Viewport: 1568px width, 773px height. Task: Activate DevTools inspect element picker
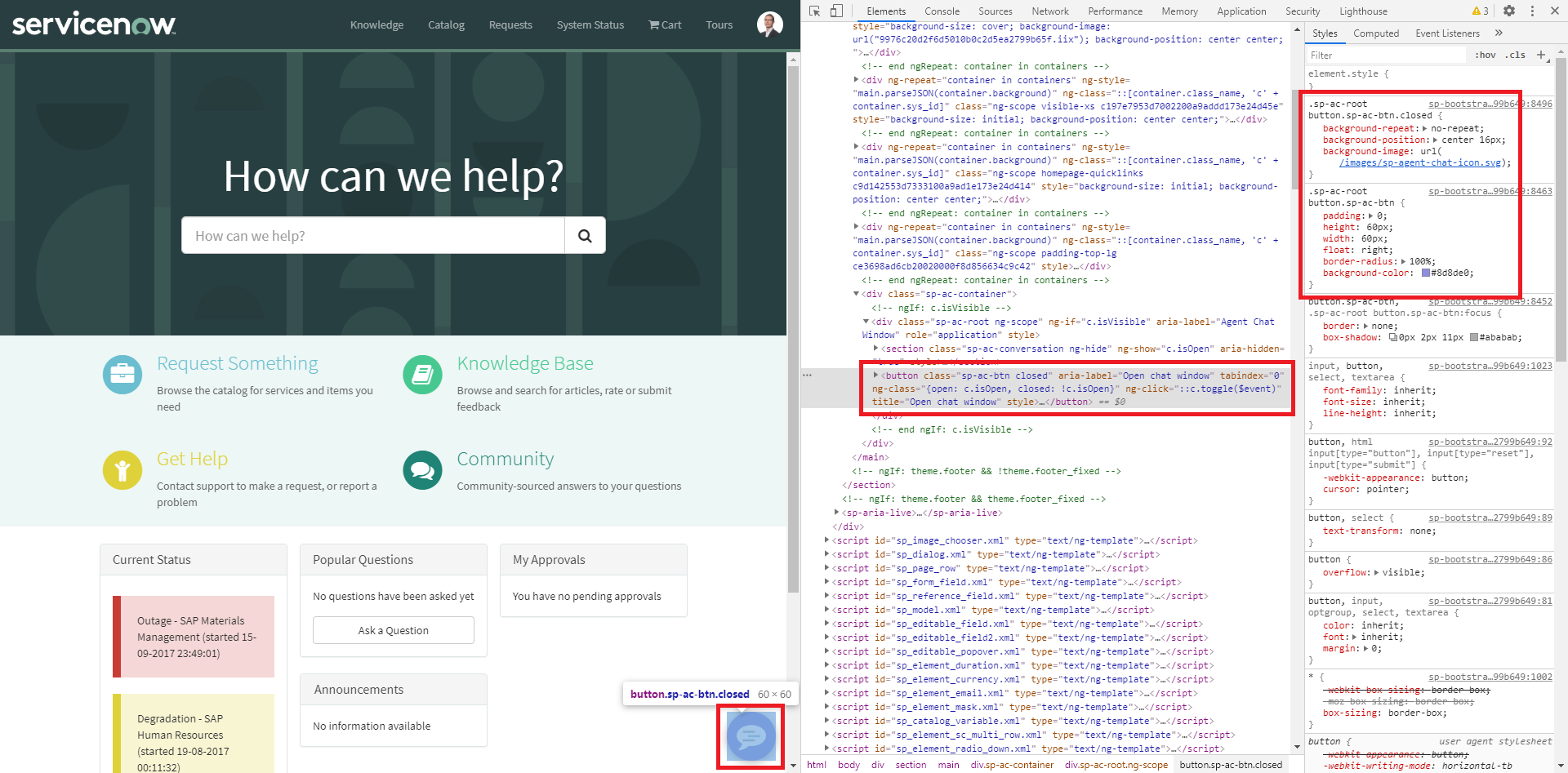click(814, 11)
